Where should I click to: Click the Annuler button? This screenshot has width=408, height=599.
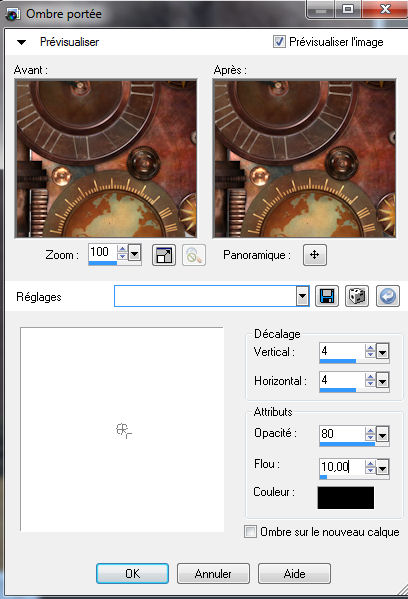(213, 573)
